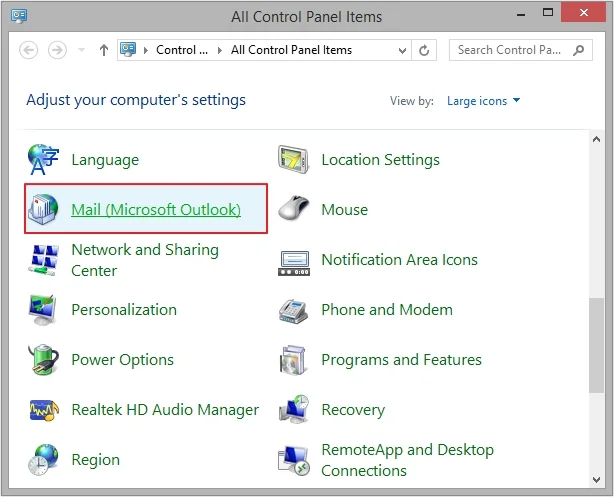The width and height of the screenshot is (614, 497).
Task: Open the Mail (Microsoft Outlook) link
Action: (x=156, y=210)
